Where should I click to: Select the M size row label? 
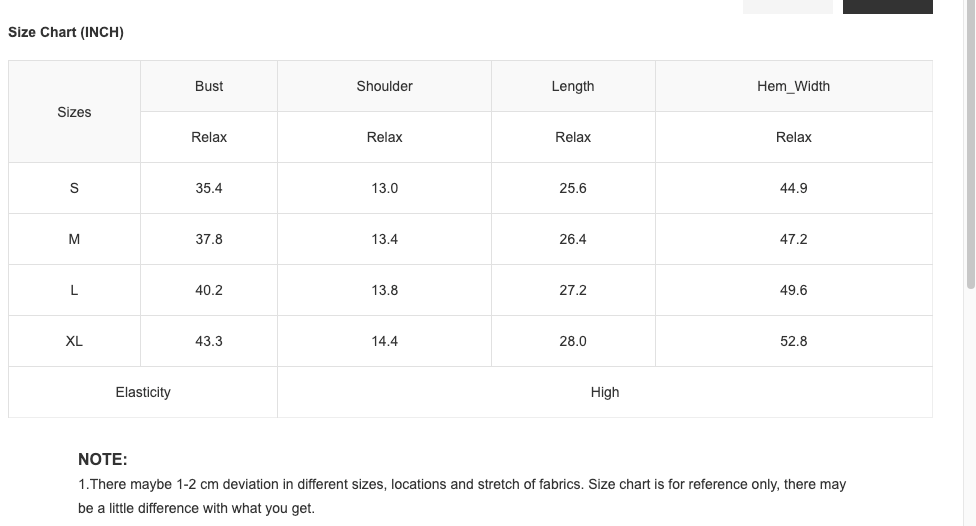click(74, 239)
